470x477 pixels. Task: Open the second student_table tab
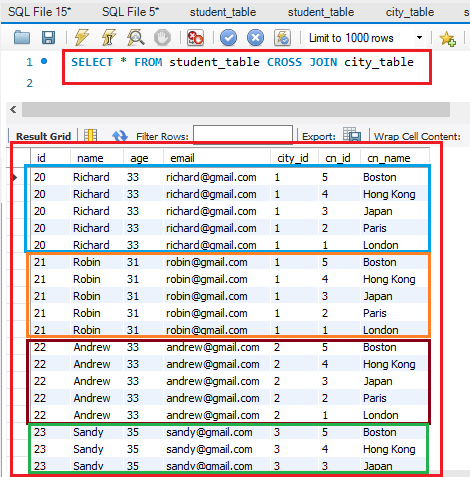tap(321, 12)
